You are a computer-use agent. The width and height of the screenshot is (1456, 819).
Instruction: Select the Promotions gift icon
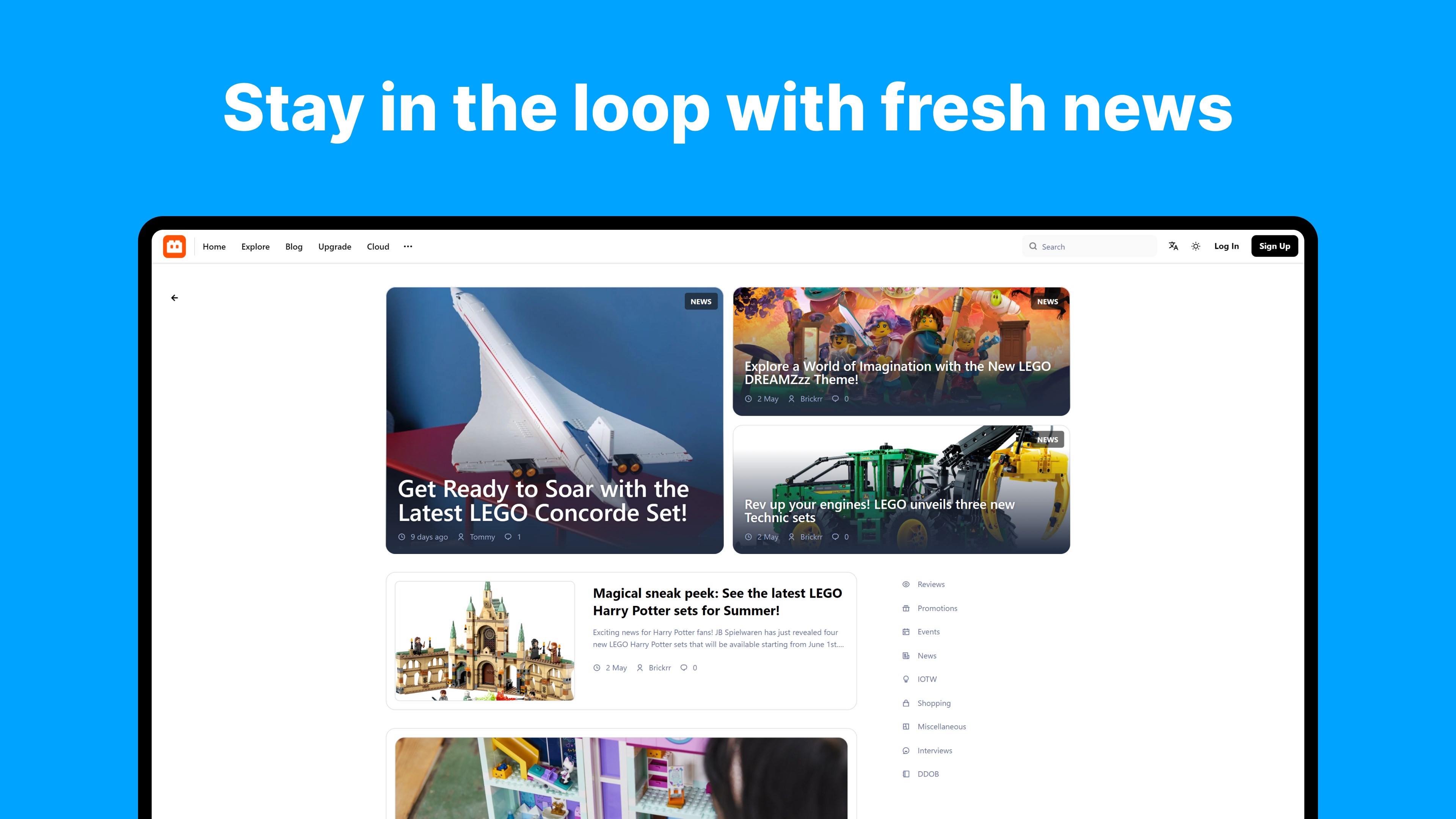[906, 608]
